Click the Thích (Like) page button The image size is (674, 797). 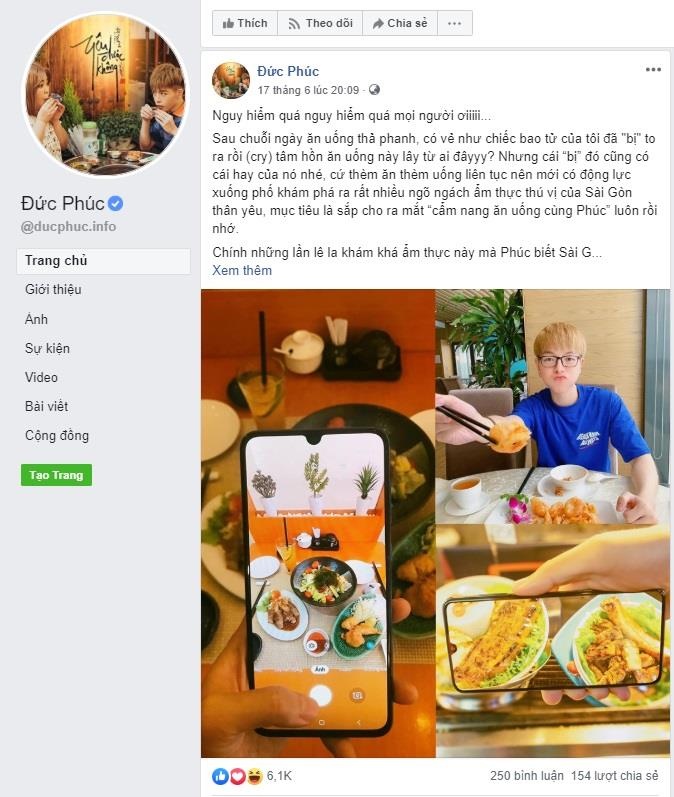[x=245, y=23]
